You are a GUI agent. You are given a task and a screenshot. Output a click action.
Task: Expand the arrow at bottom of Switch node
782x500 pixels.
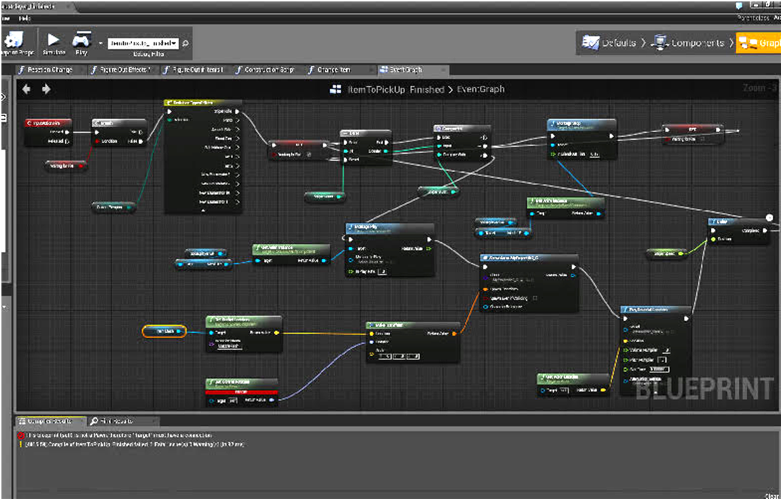click(203, 211)
